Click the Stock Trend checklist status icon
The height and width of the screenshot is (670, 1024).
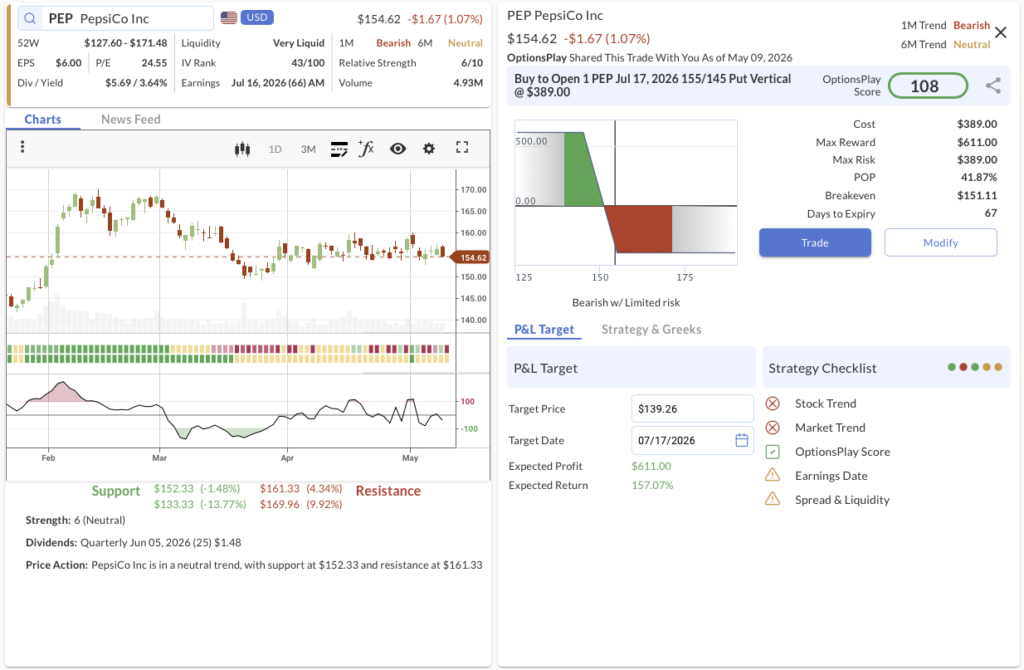[773, 404]
